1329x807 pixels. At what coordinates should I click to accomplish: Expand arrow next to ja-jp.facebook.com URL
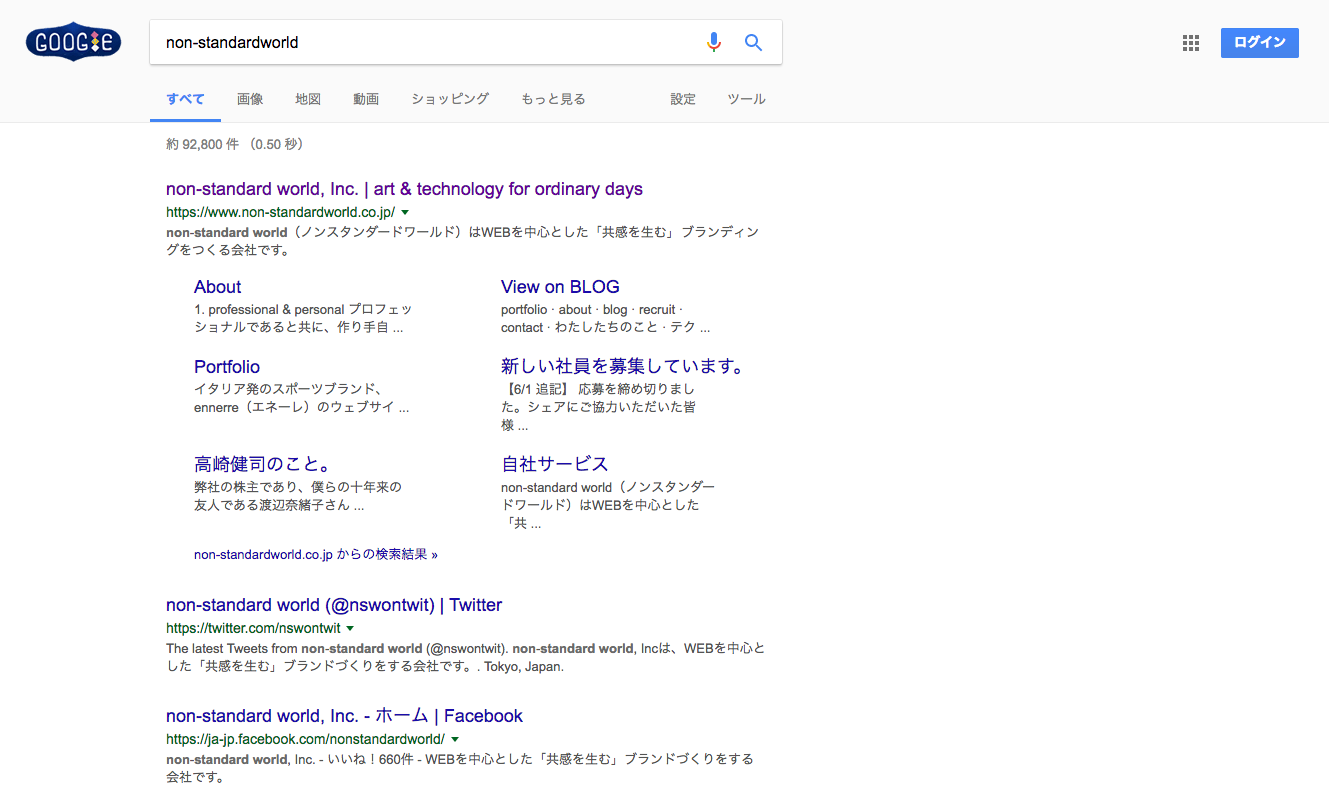click(454, 740)
